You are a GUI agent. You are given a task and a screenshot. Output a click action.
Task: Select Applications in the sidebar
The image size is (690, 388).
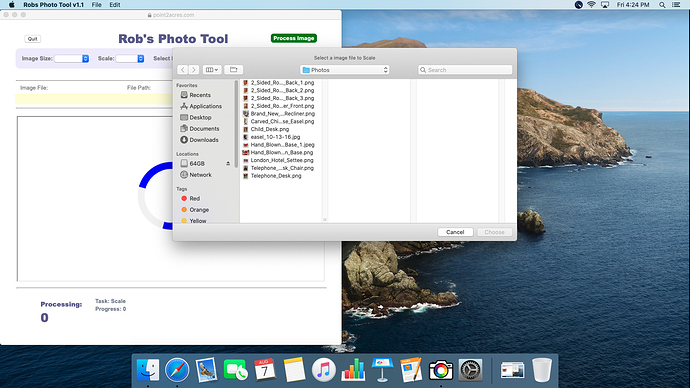[201, 106]
